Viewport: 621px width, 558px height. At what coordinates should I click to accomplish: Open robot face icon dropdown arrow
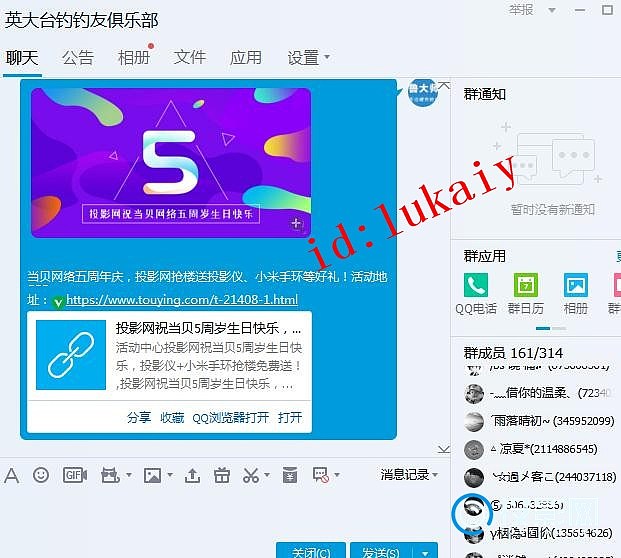pos(129,474)
